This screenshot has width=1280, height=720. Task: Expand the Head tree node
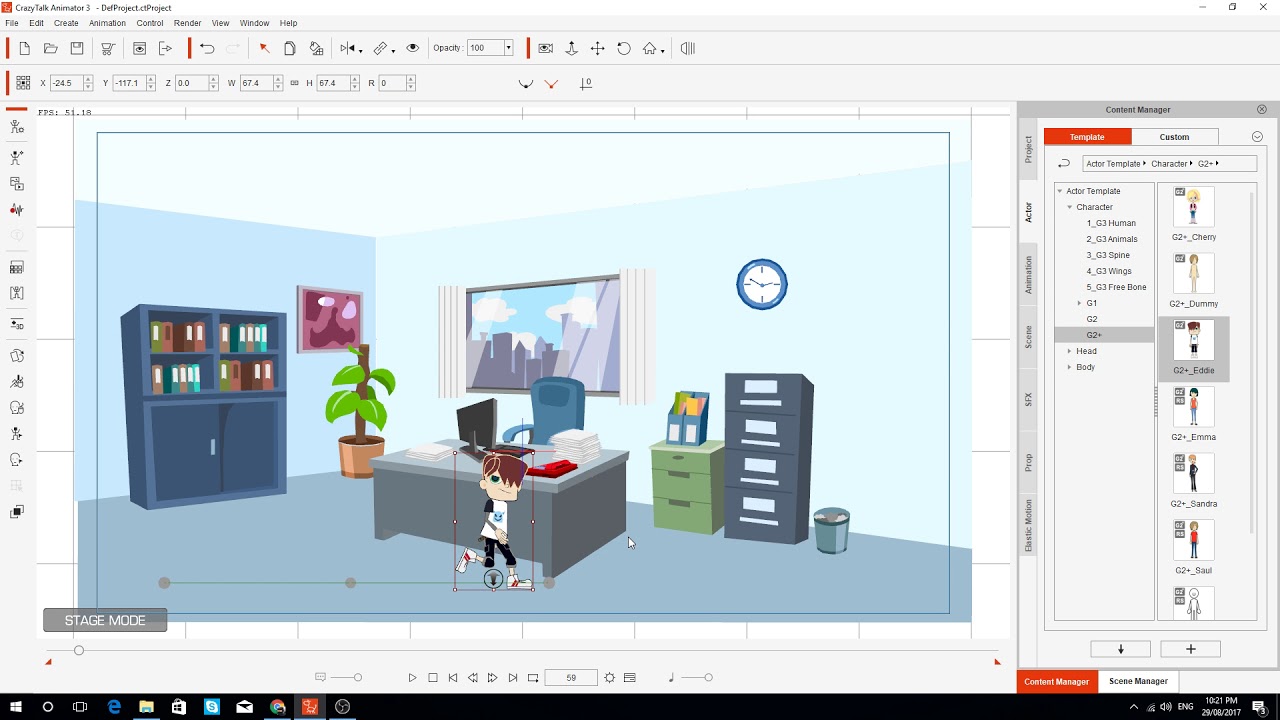point(1070,351)
